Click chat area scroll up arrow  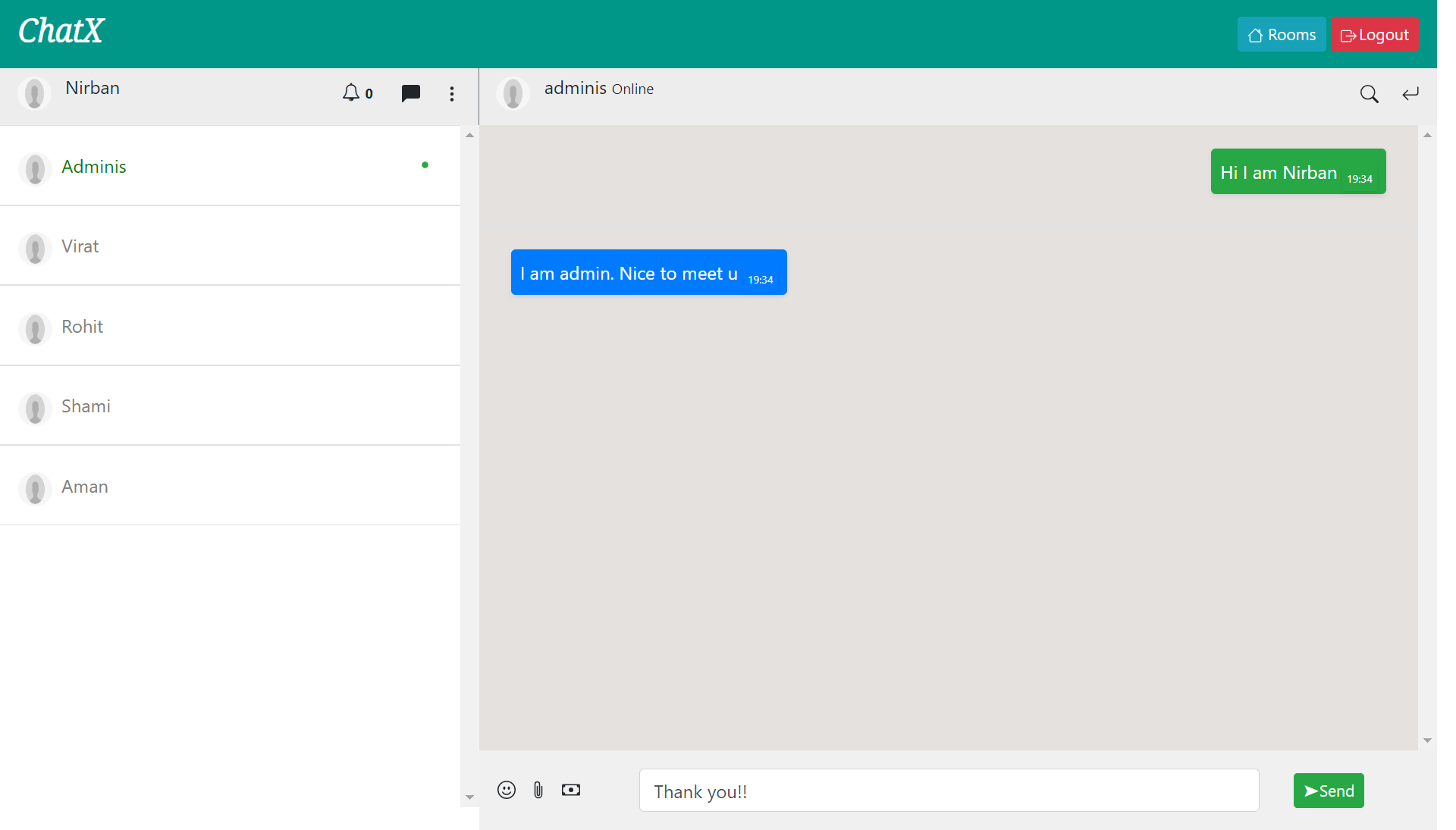click(1427, 135)
